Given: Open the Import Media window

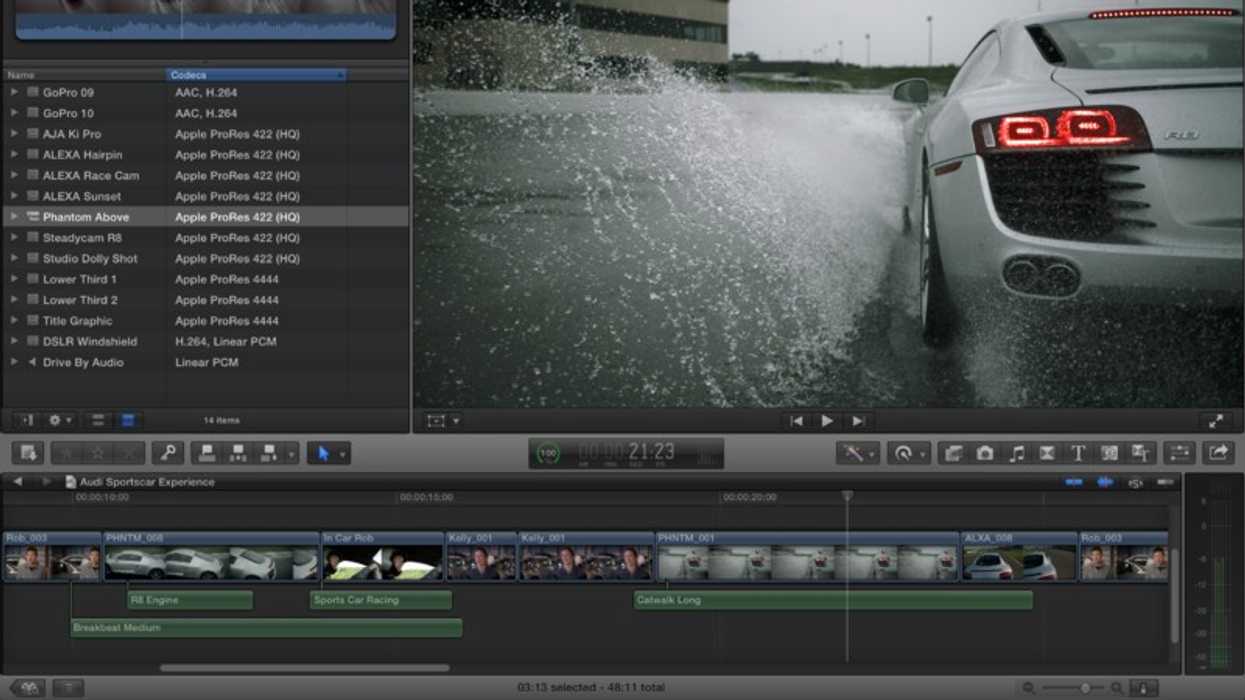Looking at the screenshot, I should [27, 453].
